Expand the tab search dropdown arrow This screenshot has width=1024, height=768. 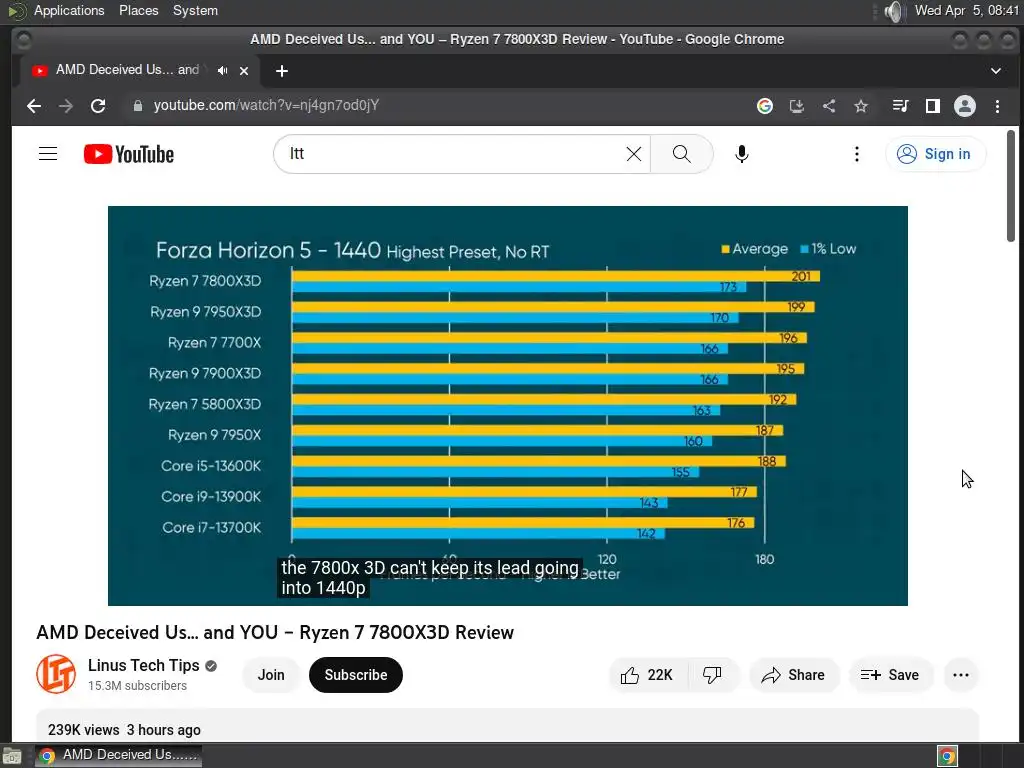point(995,71)
